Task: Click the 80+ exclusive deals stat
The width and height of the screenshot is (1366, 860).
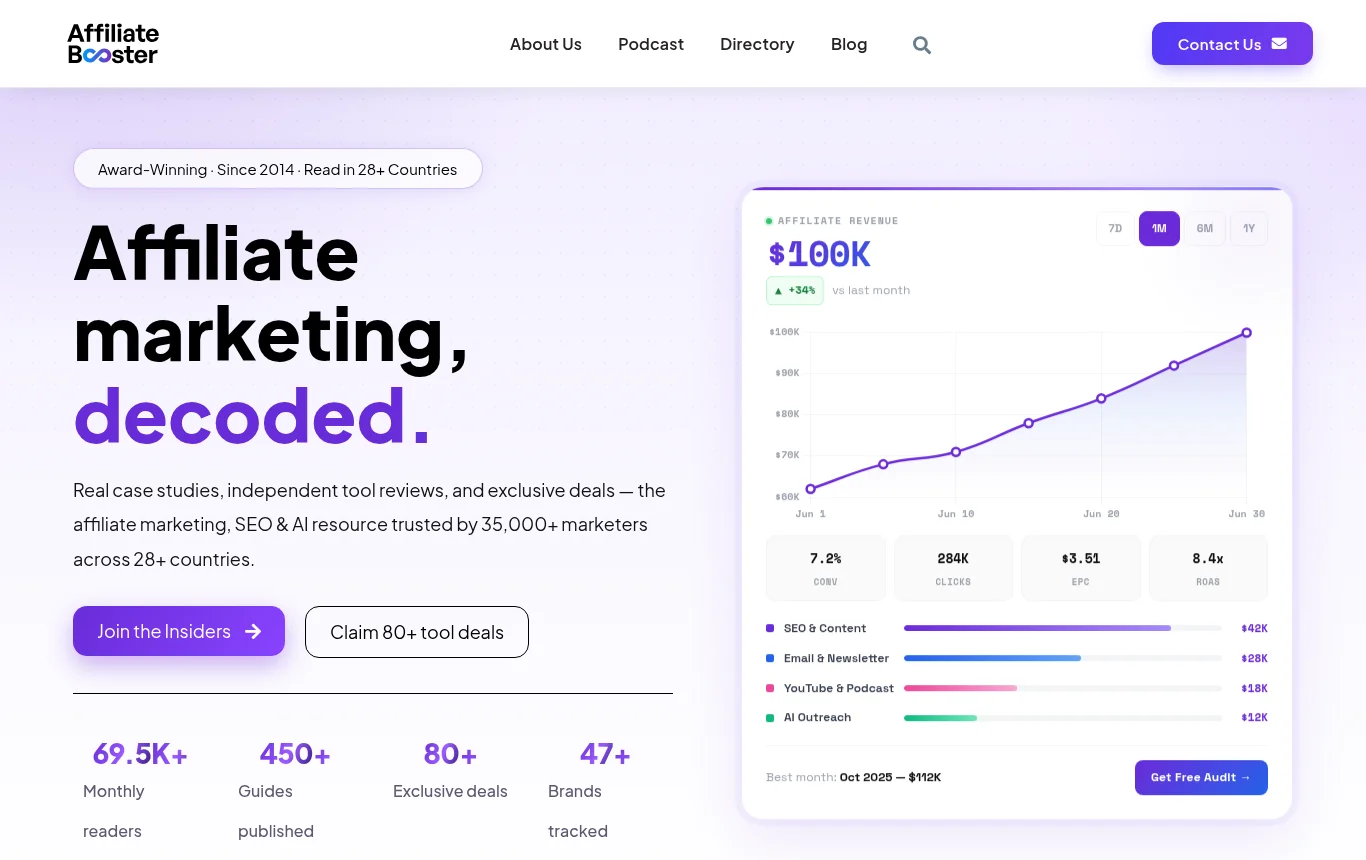Action: pyautogui.click(x=450, y=771)
